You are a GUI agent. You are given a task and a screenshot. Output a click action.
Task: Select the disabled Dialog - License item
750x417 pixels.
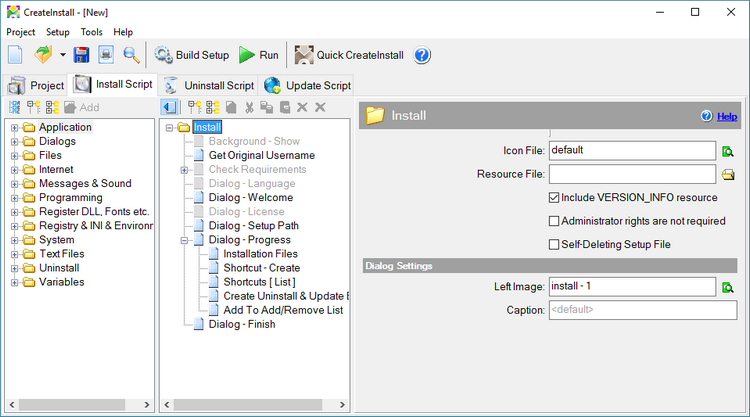[246, 212]
